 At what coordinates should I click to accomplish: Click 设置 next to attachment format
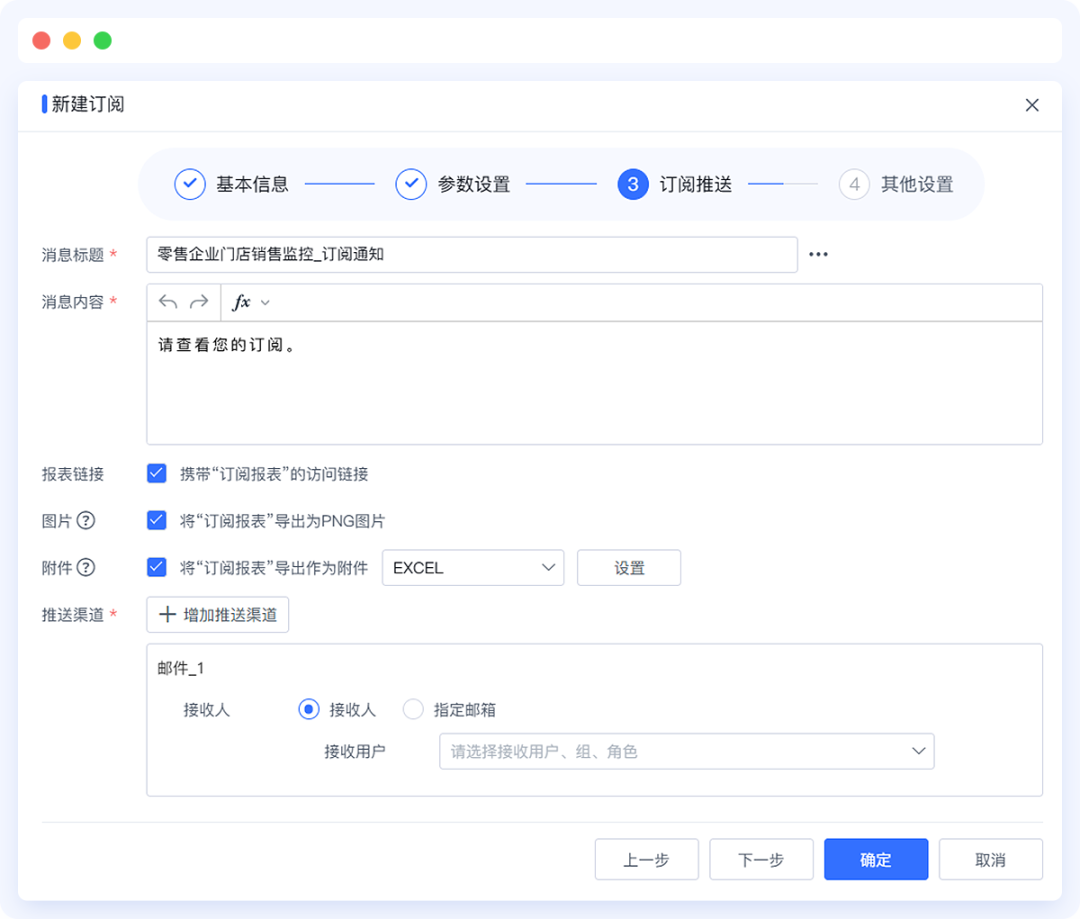628,567
